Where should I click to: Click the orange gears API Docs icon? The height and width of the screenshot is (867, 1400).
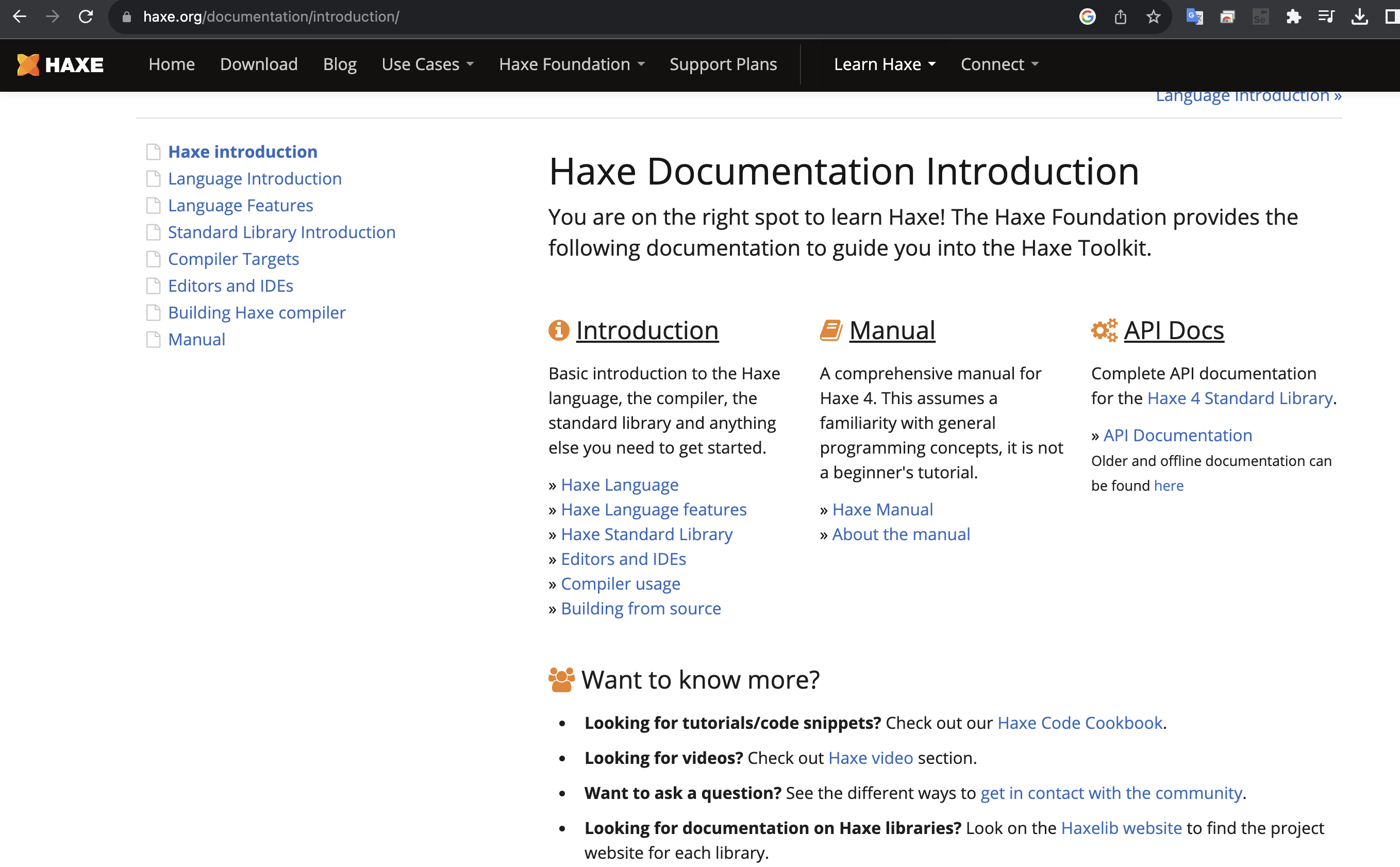click(1104, 330)
